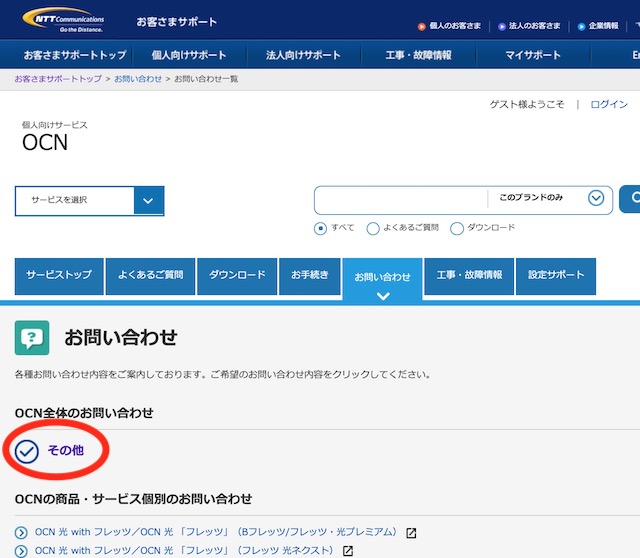Switch to the ダウンロード tab
The height and width of the screenshot is (558, 640).
pos(237,276)
